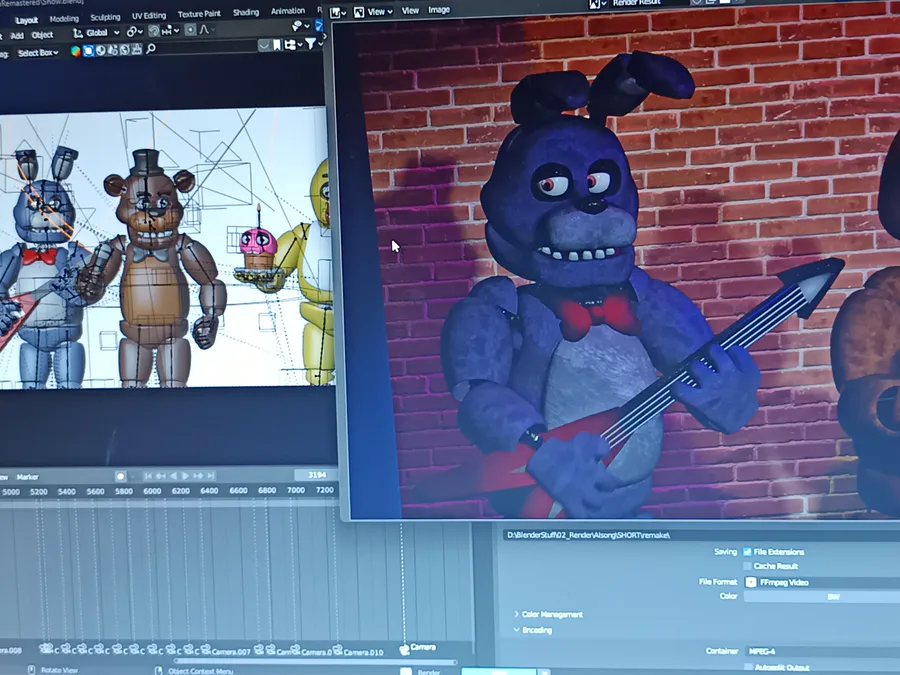Click the pink cupcake model in viewport
The image size is (900, 675).
point(258,250)
